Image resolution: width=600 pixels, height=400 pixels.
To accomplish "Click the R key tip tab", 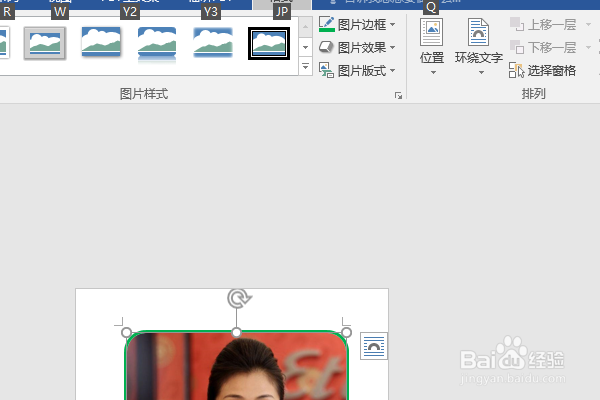I will 7,12.
